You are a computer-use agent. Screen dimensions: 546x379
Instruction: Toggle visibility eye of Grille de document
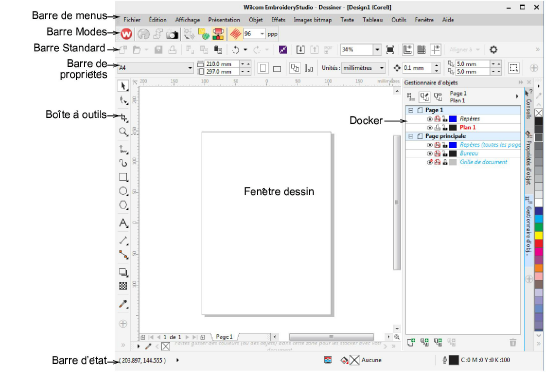(430, 162)
